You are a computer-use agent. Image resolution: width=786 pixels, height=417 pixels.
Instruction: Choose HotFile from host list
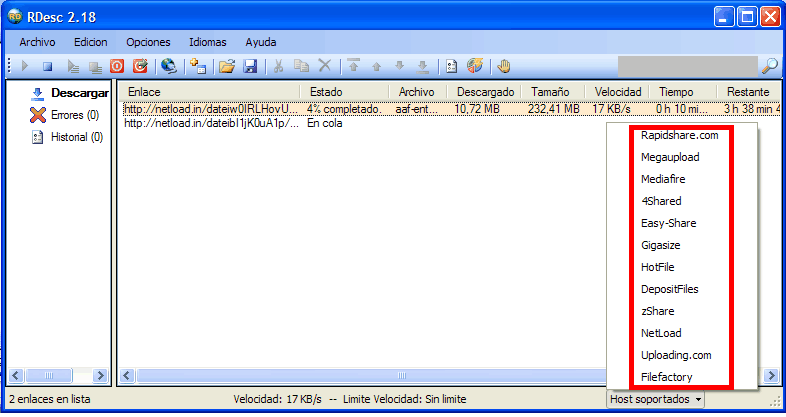click(658, 268)
